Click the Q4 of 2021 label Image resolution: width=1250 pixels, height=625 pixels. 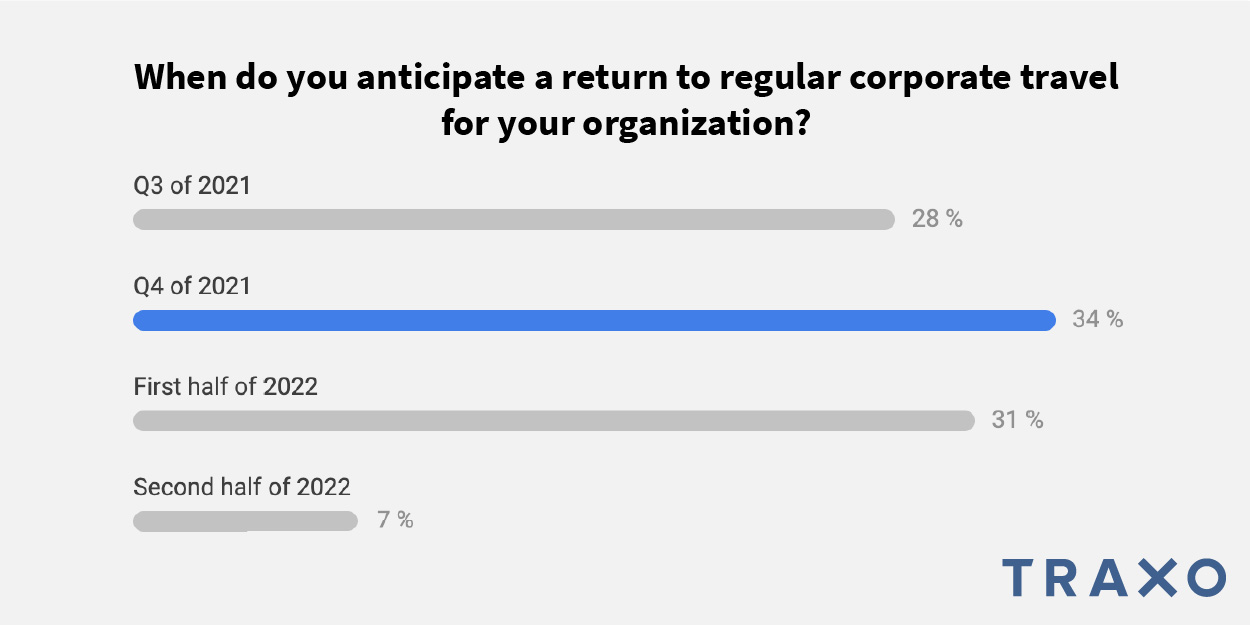pos(192,286)
